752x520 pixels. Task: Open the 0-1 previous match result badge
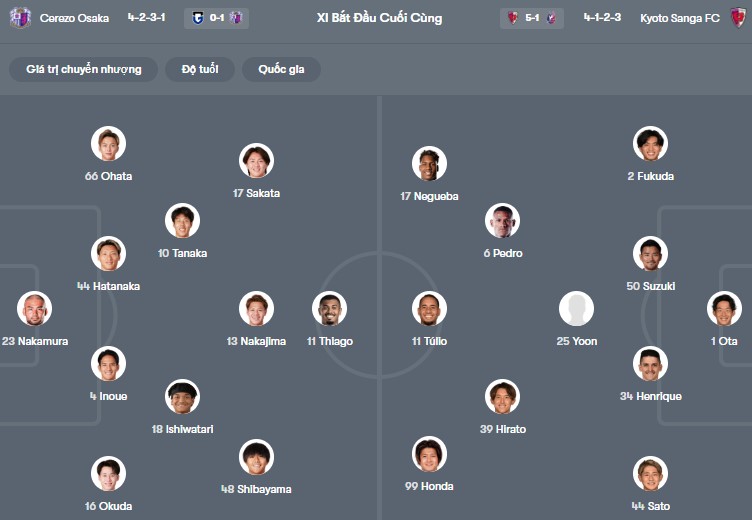216,18
